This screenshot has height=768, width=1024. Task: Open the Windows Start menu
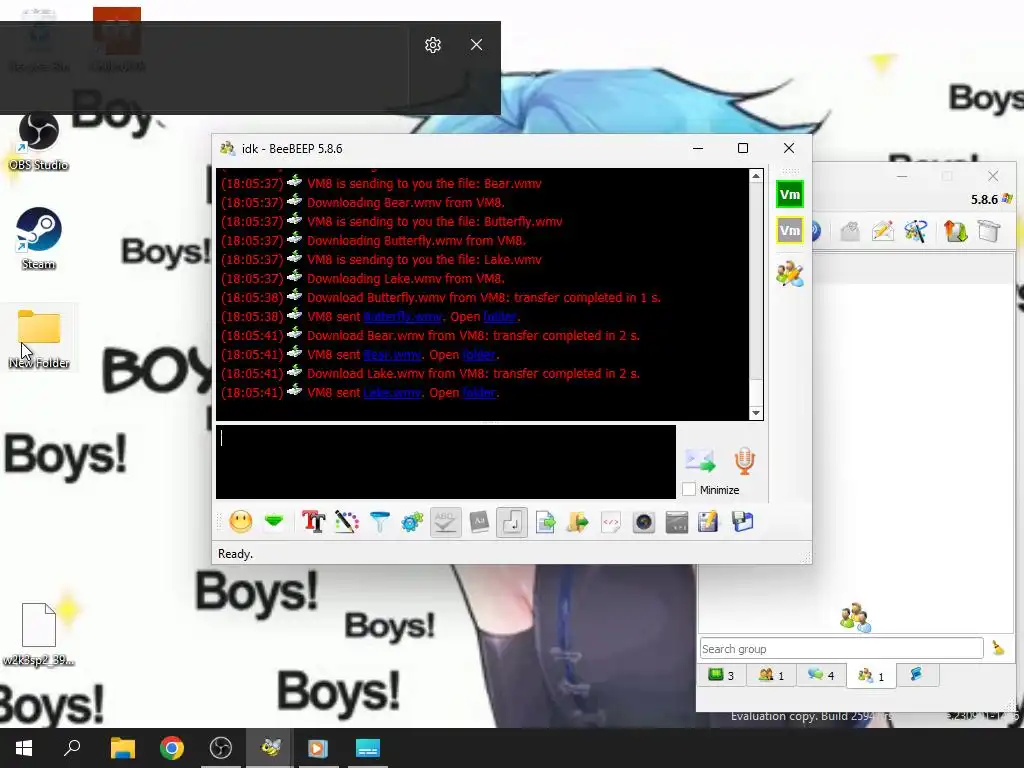(24, 748)
